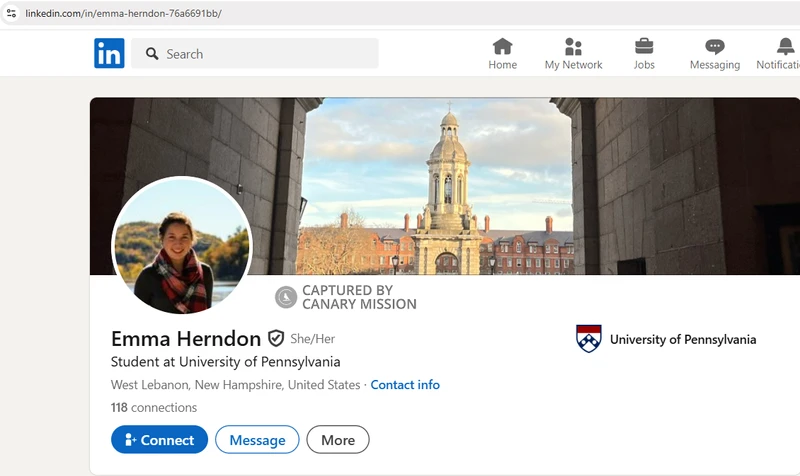Open the My Network tab
The height and width of the screenshot is (476, 800).
[573, 54]
